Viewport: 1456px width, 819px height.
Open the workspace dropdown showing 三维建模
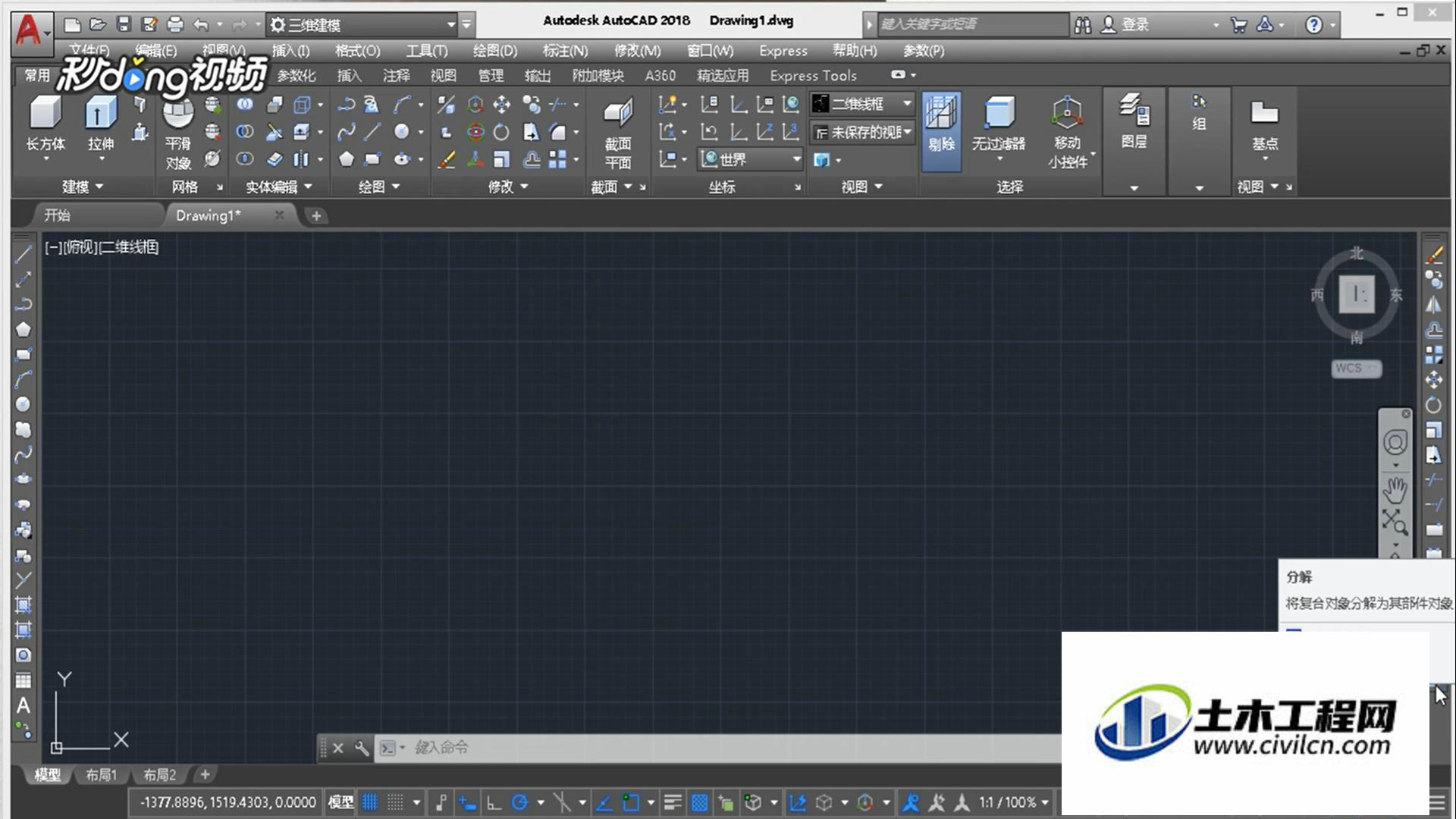coord(362,25)
